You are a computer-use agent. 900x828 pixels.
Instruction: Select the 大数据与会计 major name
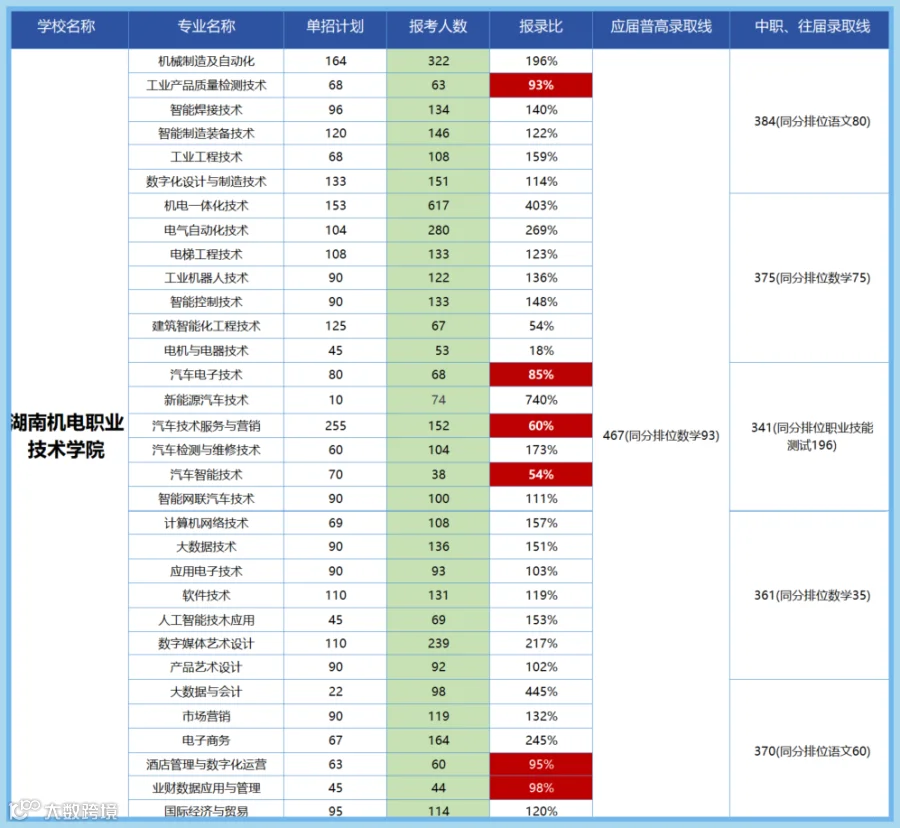[x=206, y=691]
